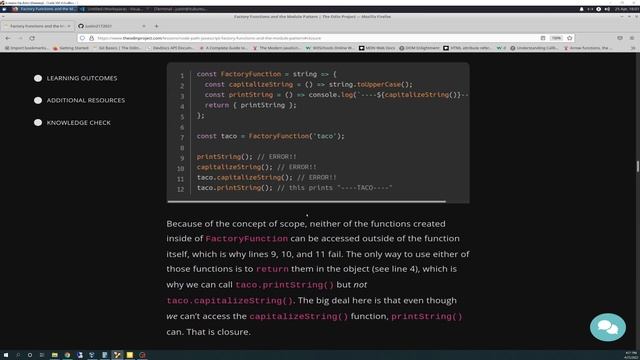This screenshot has width=640, height=360.
Task: Select the Factory Functions browser tab
Action: (x=38, y=26)
